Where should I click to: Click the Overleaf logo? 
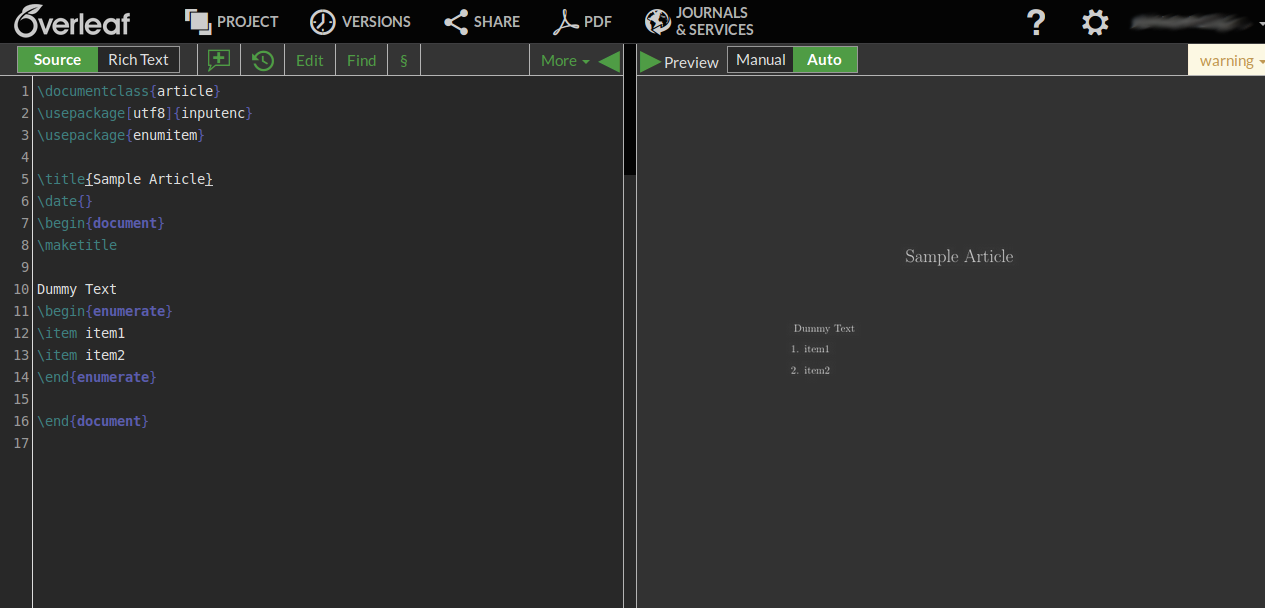tap(70, 21)
